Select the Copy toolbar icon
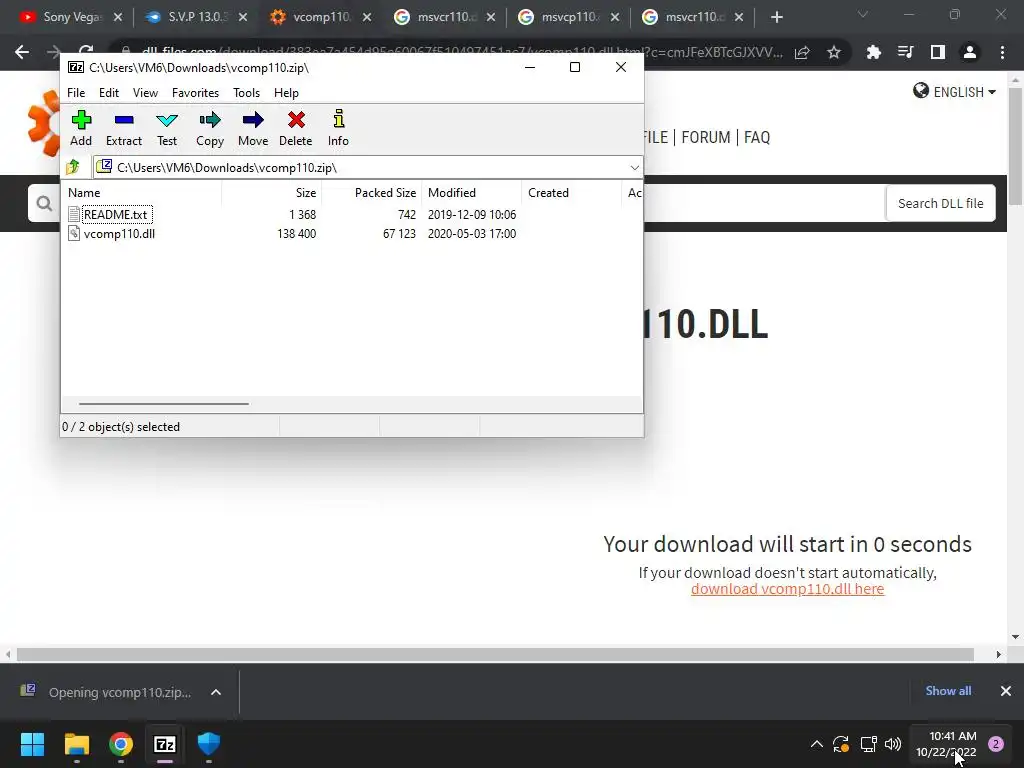The width and height of the screenshot is (1024, 768). (x=210, y=128)
